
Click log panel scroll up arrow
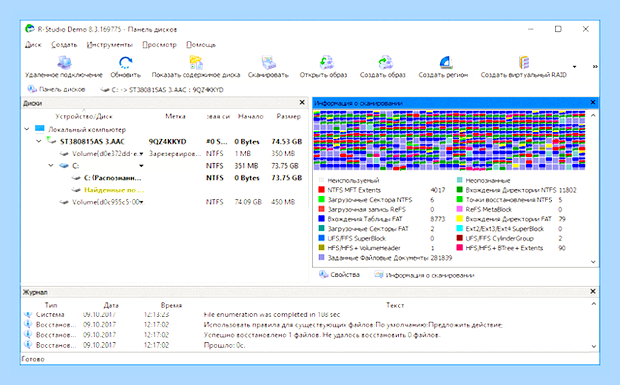click(x=594, y=304)
